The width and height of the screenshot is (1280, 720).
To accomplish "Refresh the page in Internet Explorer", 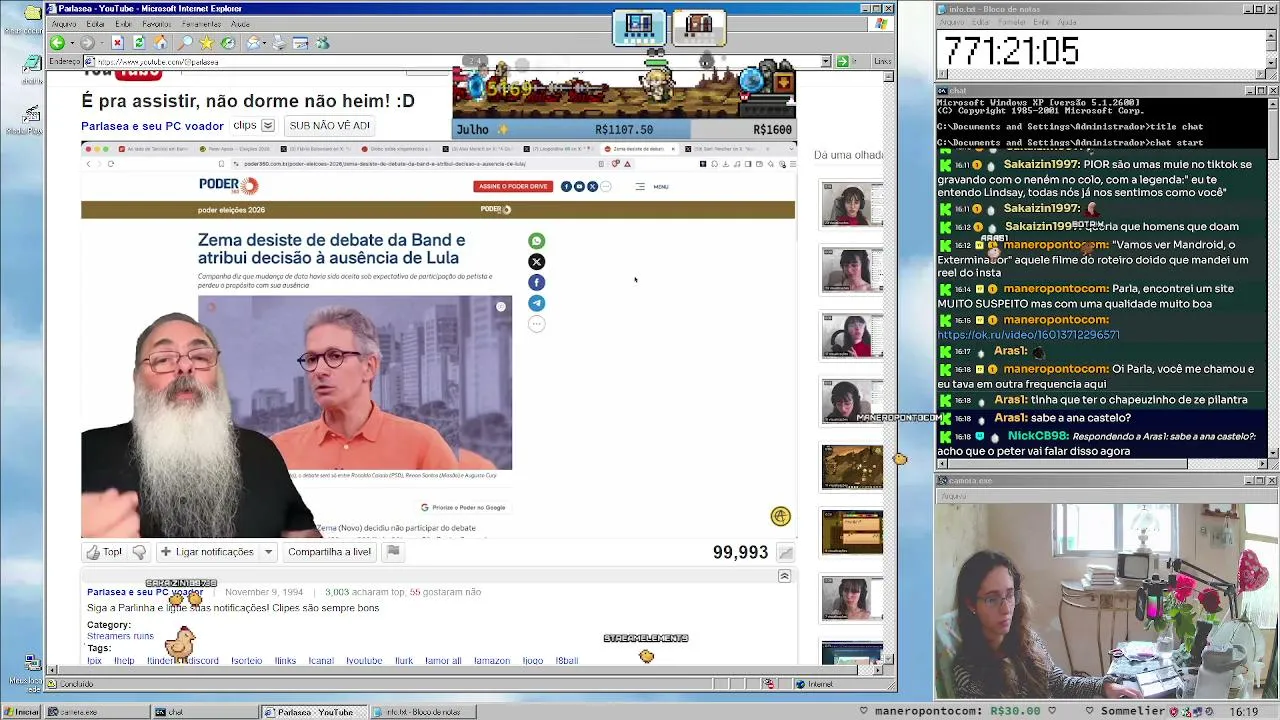I will (x=139, y=43).
